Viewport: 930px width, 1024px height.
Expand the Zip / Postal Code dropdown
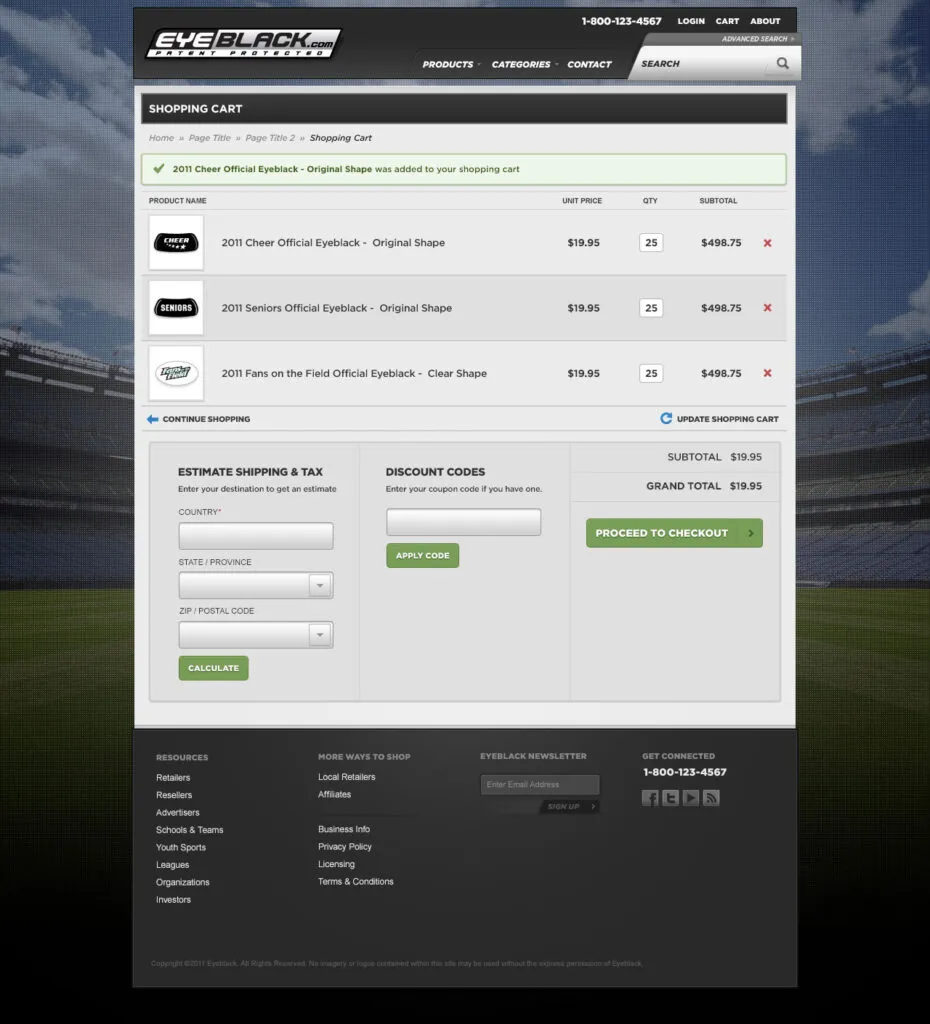point(256,635)
